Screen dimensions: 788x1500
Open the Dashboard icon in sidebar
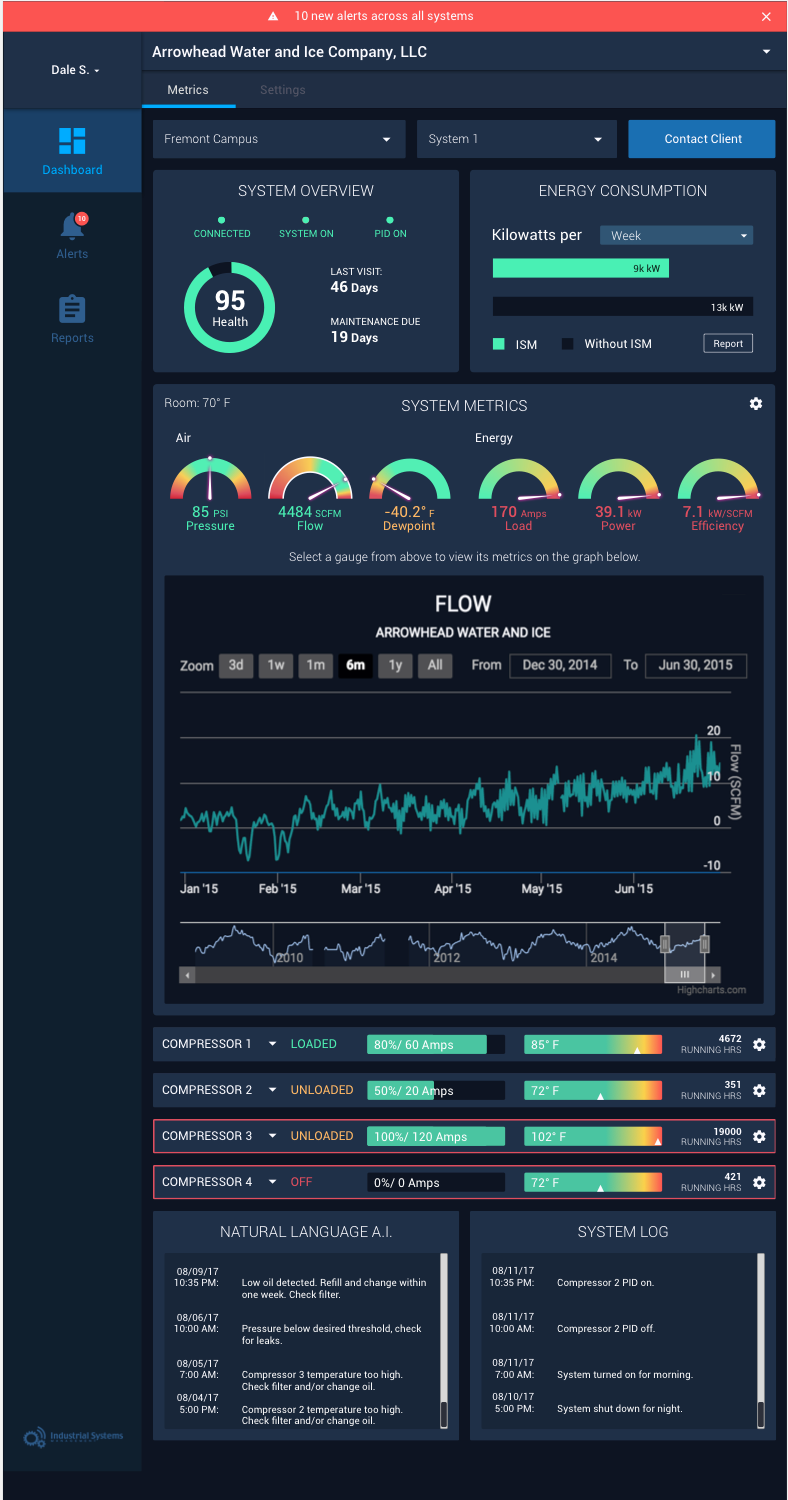pyautogui.click(x=72, y=141)
